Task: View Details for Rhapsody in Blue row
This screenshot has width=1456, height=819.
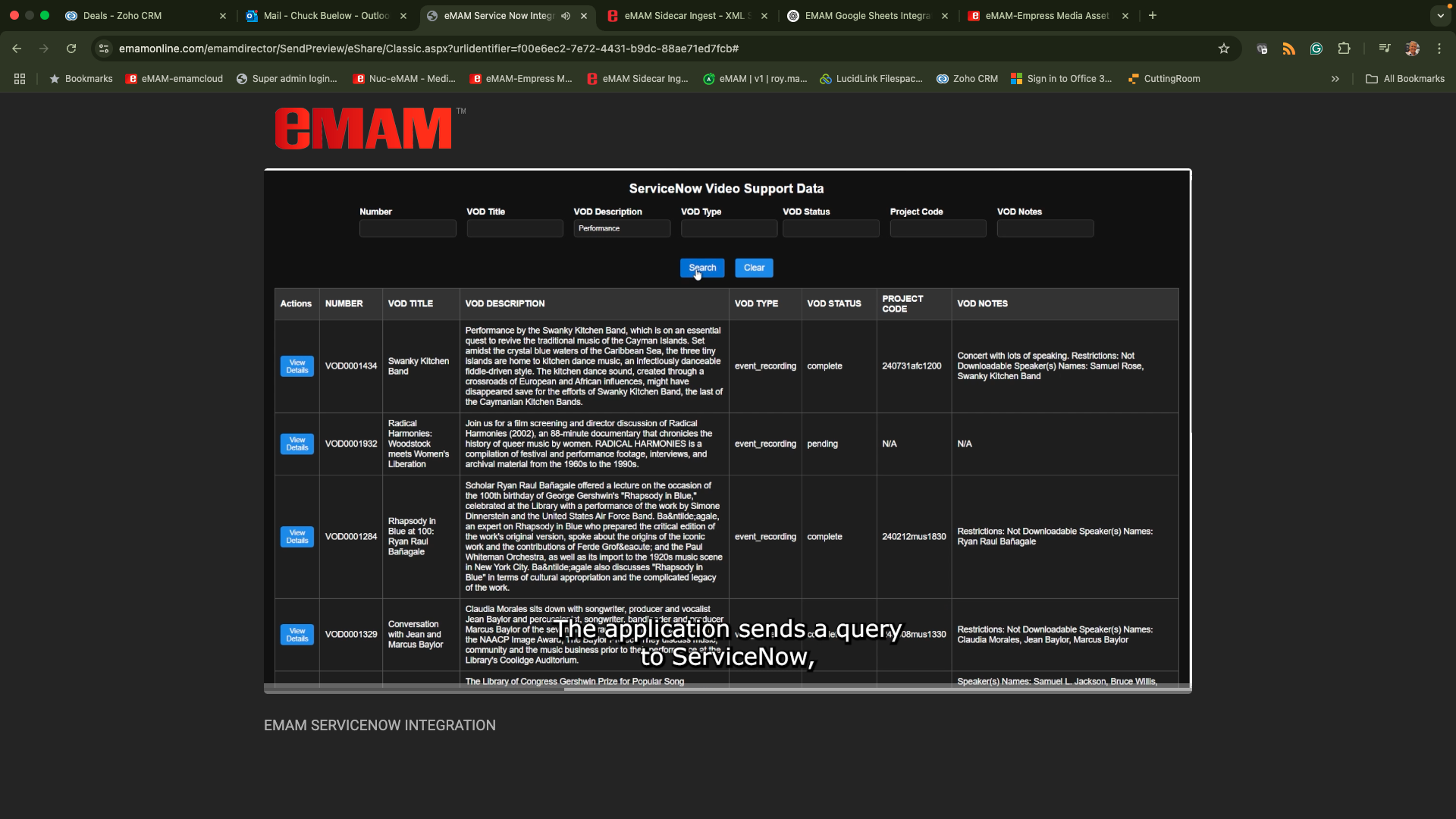Action: tap(297, 537)
